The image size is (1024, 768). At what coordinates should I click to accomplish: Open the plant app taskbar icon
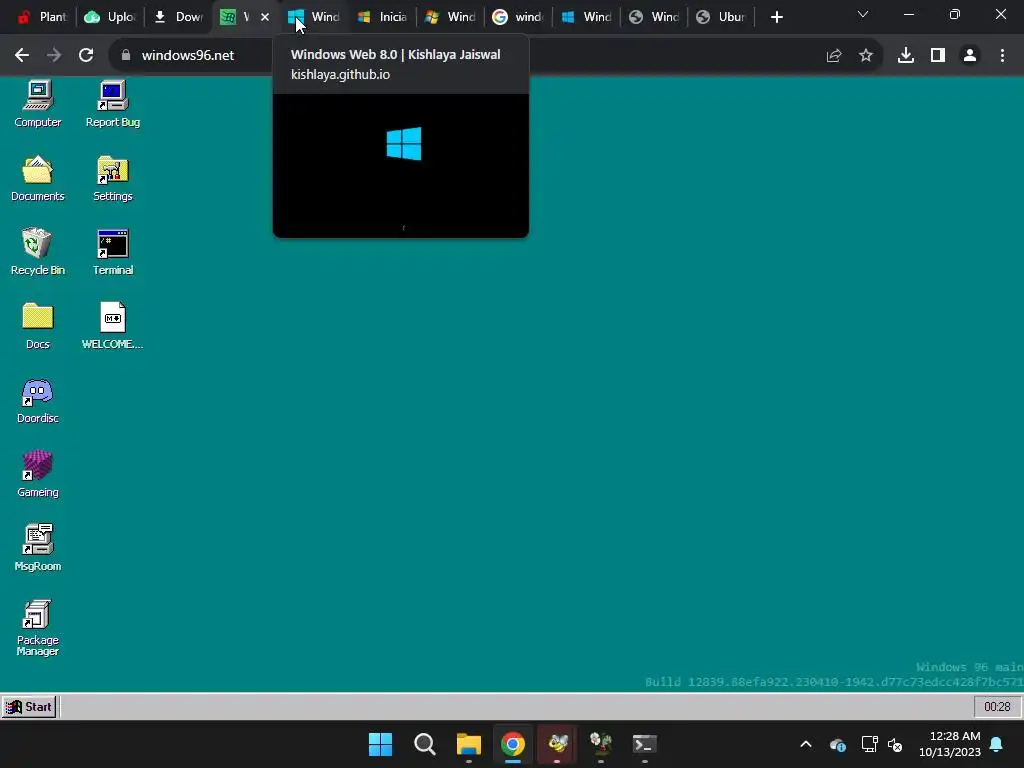coord(601,744)
